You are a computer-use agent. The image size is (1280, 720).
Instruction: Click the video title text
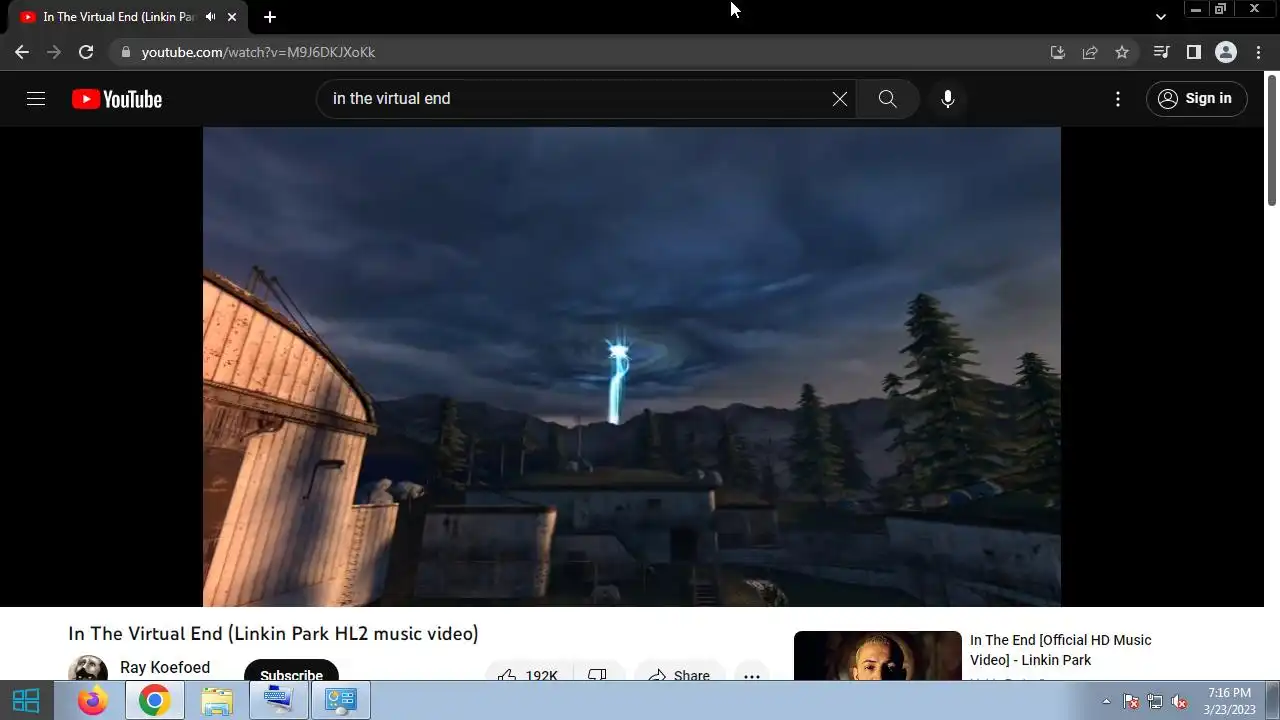pyautogui.click(x=273, y=633)
